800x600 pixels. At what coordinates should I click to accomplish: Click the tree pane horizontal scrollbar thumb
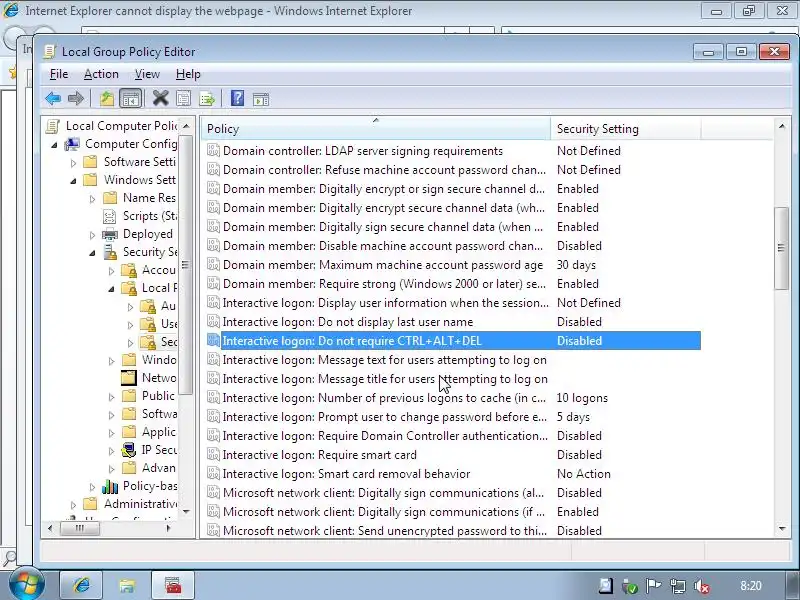(x=80, y=528)
